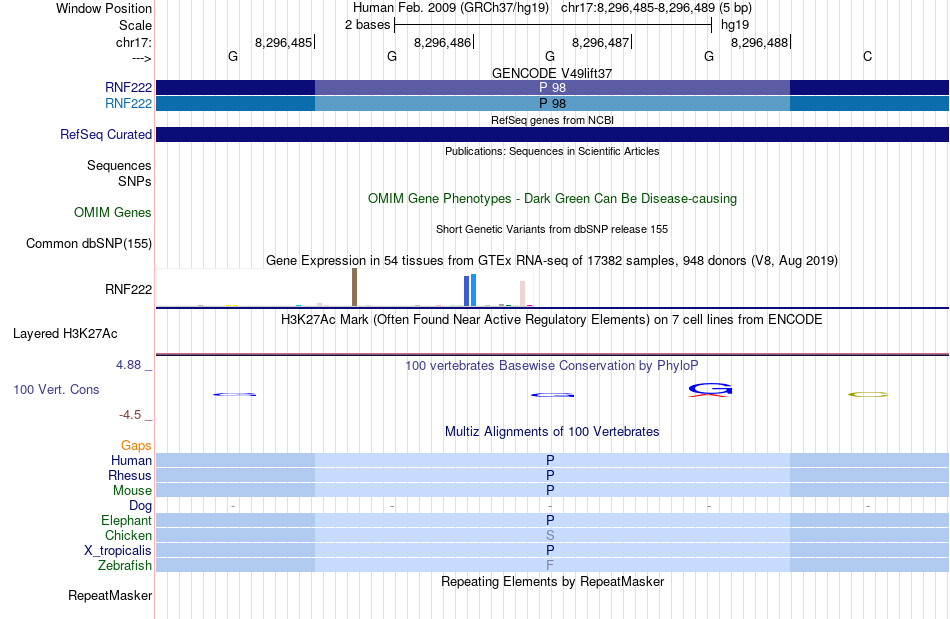Click the sequence direction arrow label

[x=141, y=58]
